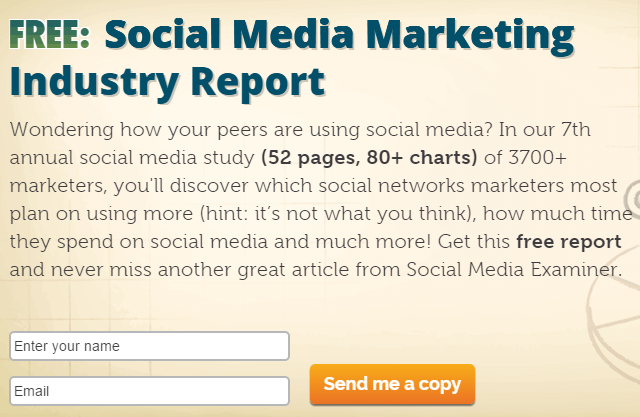Image resolution: width=640 pixels, height=417 pixels.
Task: Click the bold "free report" text
Action: pos(569,241)
